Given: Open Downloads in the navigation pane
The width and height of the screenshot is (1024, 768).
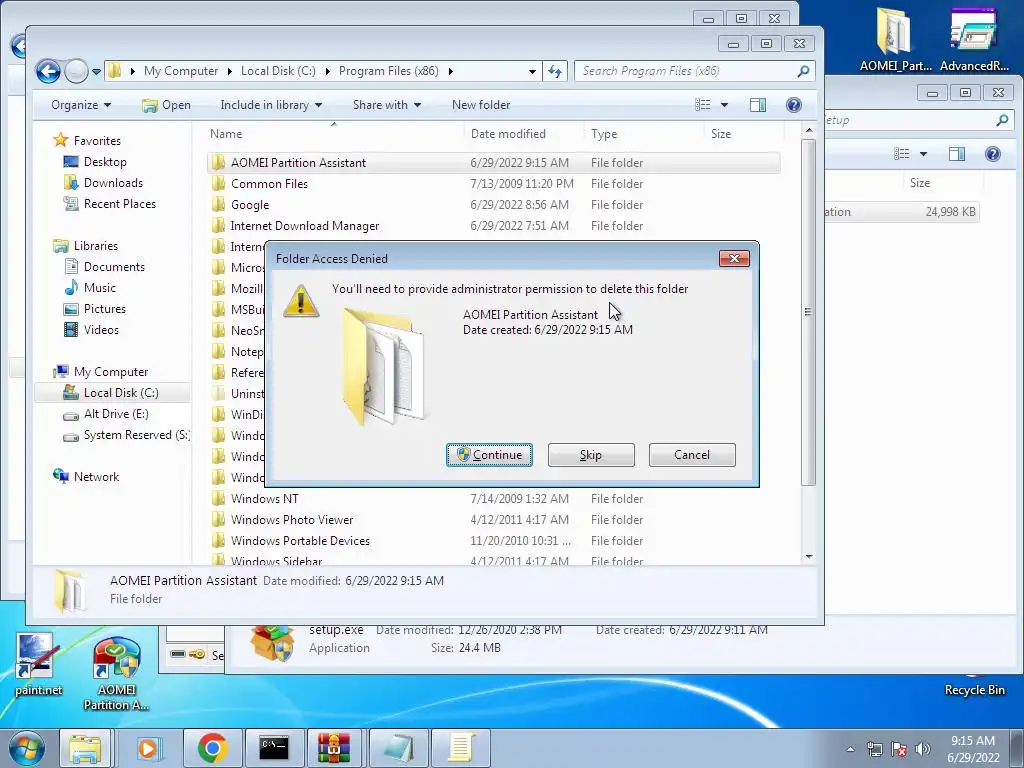Looking at the screenshot, I should (112, 183).
